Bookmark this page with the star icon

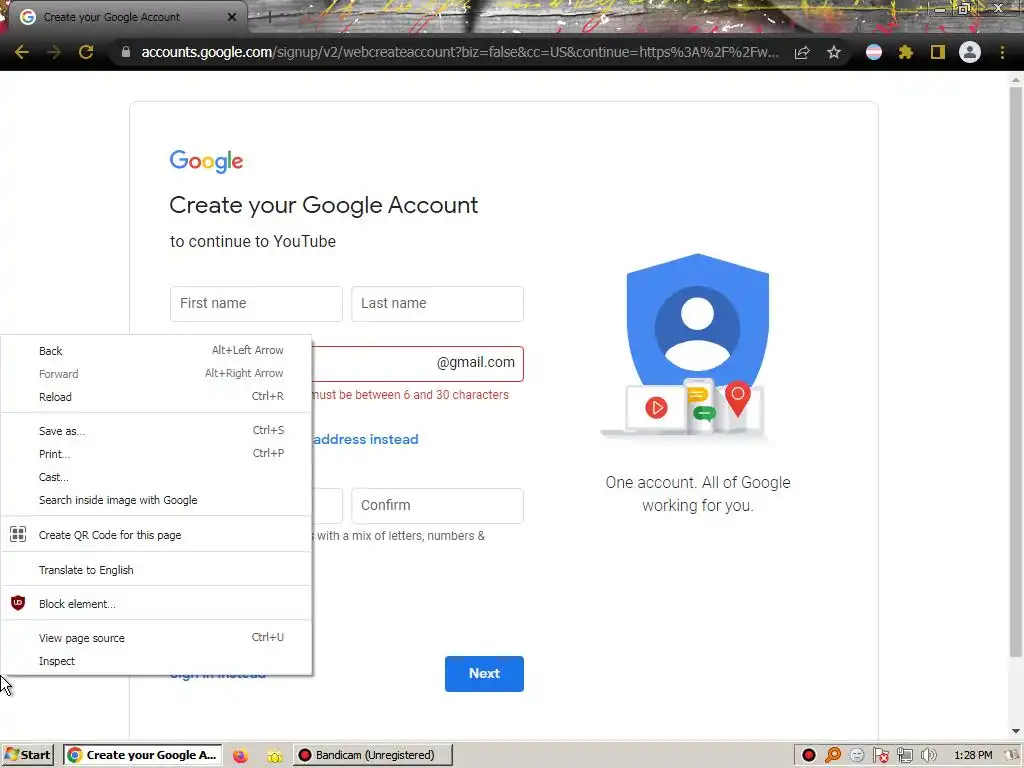coord(834,52)
